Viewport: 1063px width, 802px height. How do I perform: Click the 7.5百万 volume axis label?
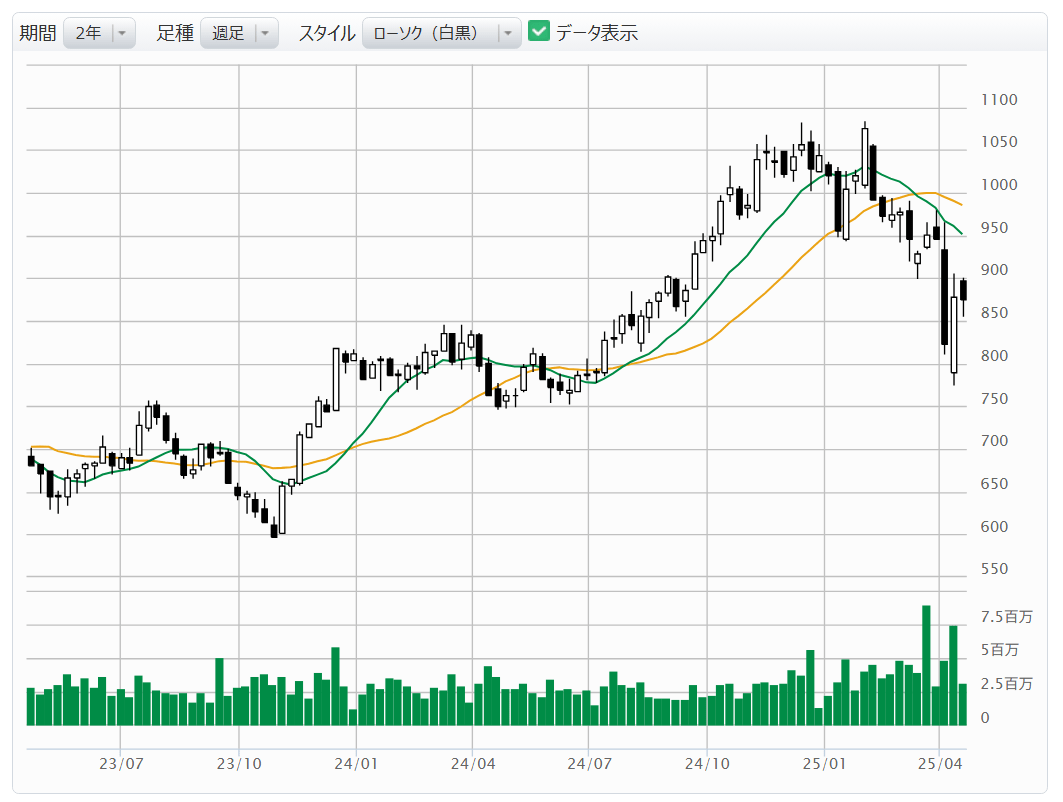point(1006,617)
